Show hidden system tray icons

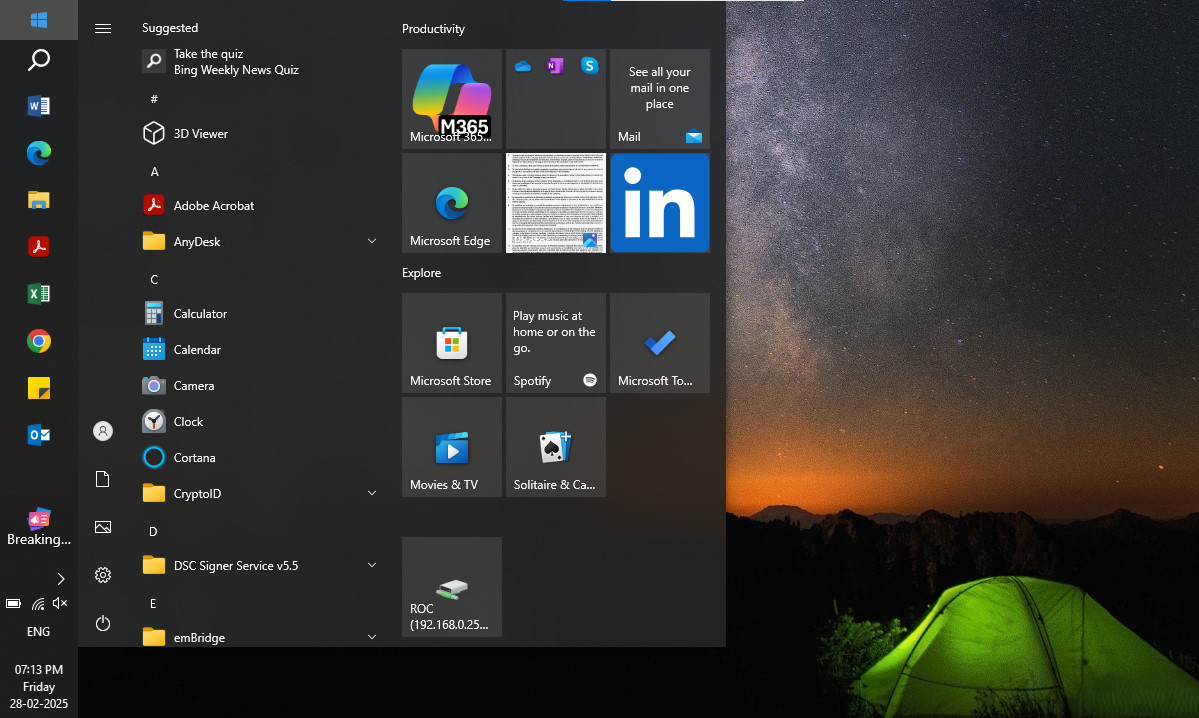pyautogui.click(x=60, y=579)
